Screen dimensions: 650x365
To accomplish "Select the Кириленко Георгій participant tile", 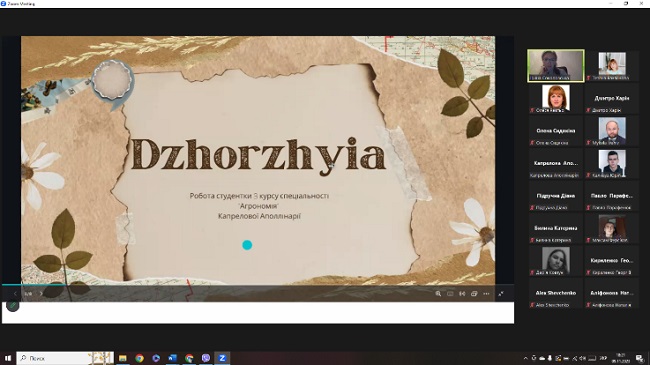I will tap(612, 260).
